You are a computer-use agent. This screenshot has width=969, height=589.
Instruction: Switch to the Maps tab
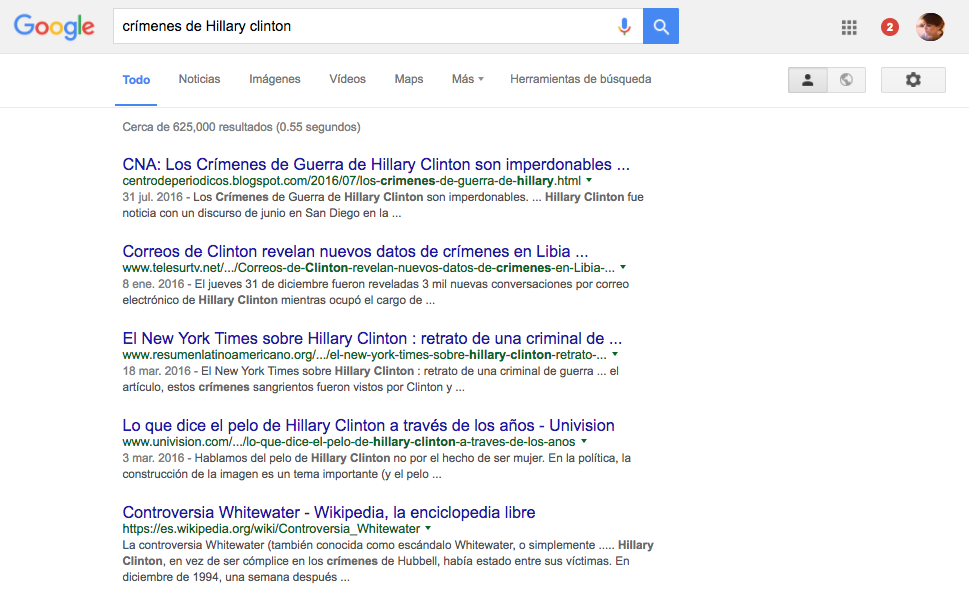tap(408, 79)
